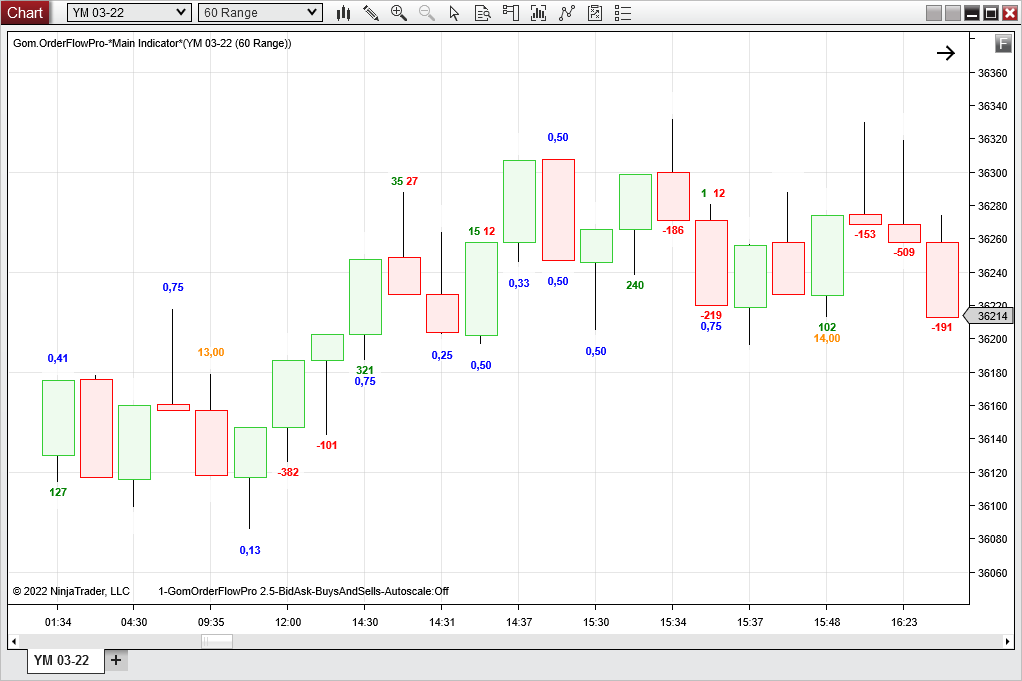The width and height of the screenshot is (1022, 681).
Task: Add a new chart tab with plus button
Action: point(115,660)
